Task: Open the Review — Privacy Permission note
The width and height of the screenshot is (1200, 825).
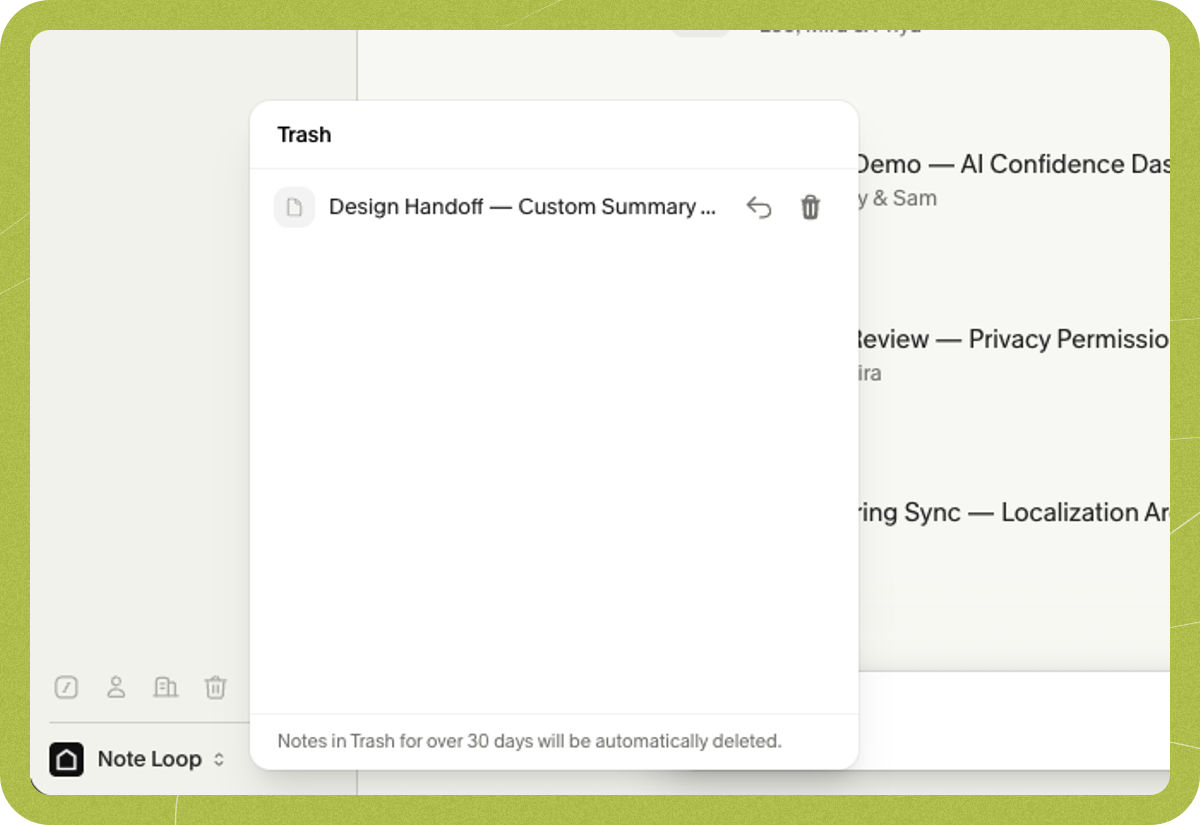Action: pyautogui.click(x=1014, y=339)
